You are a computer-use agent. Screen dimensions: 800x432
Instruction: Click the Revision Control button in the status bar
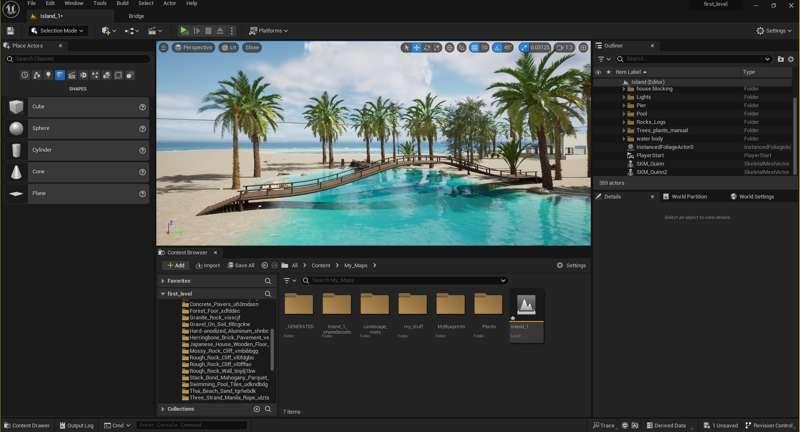pos(769,425)
